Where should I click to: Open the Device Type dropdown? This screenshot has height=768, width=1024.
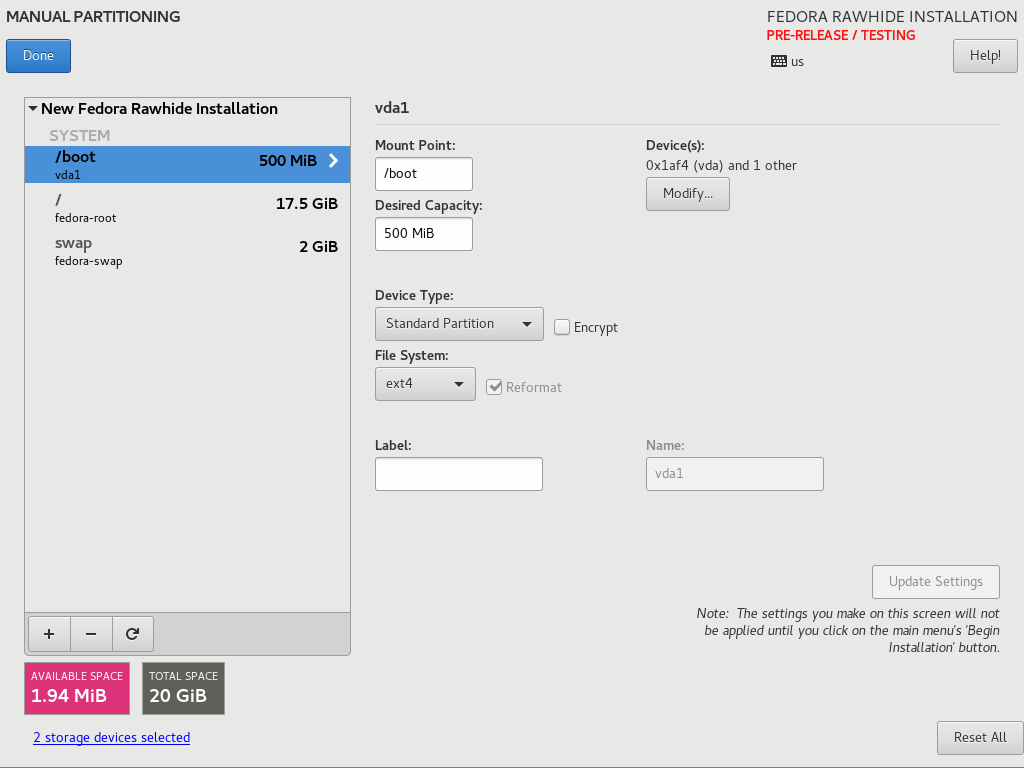459,324
